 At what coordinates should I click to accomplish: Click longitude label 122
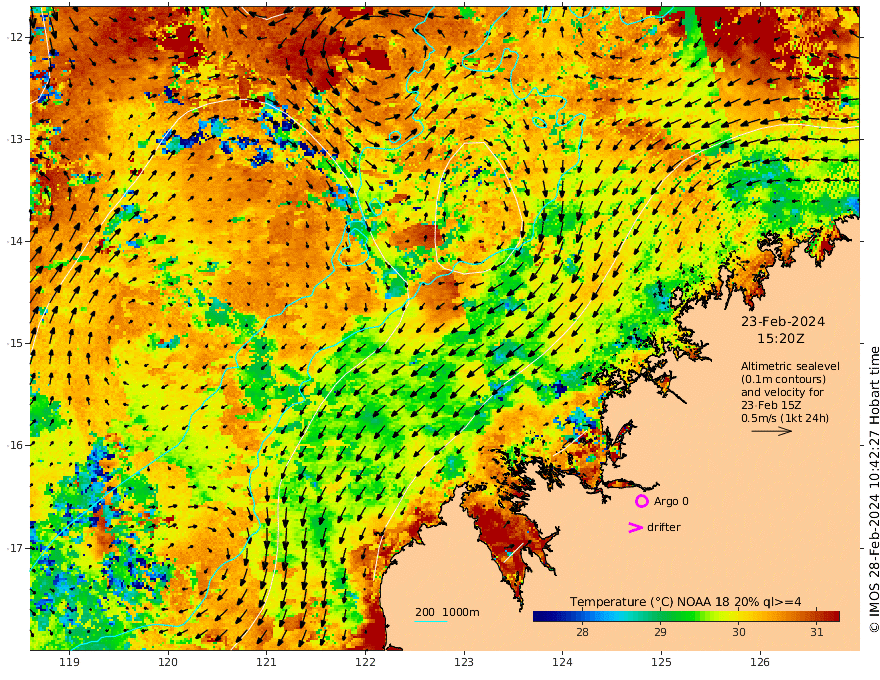tap(365, 662)
